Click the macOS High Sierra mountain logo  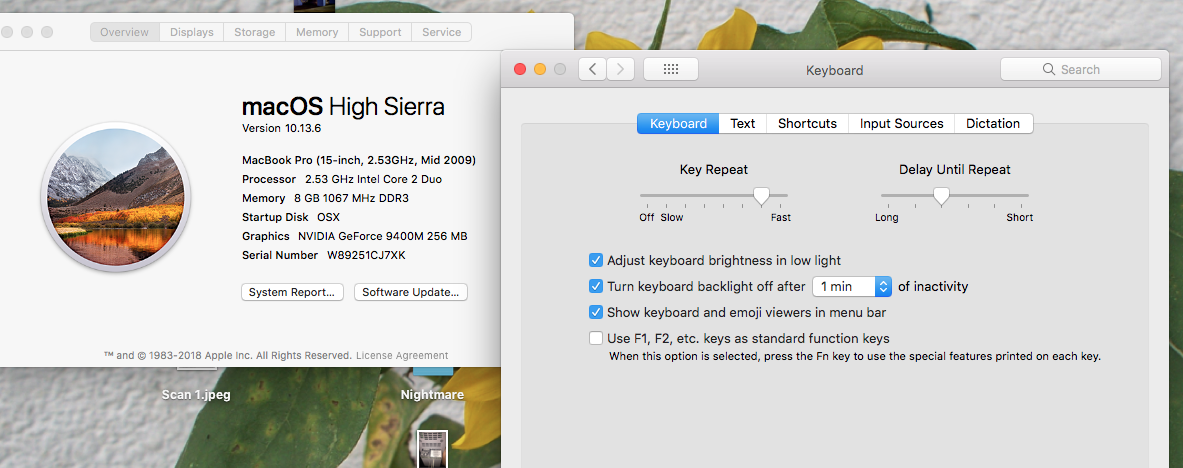point(115,196)
